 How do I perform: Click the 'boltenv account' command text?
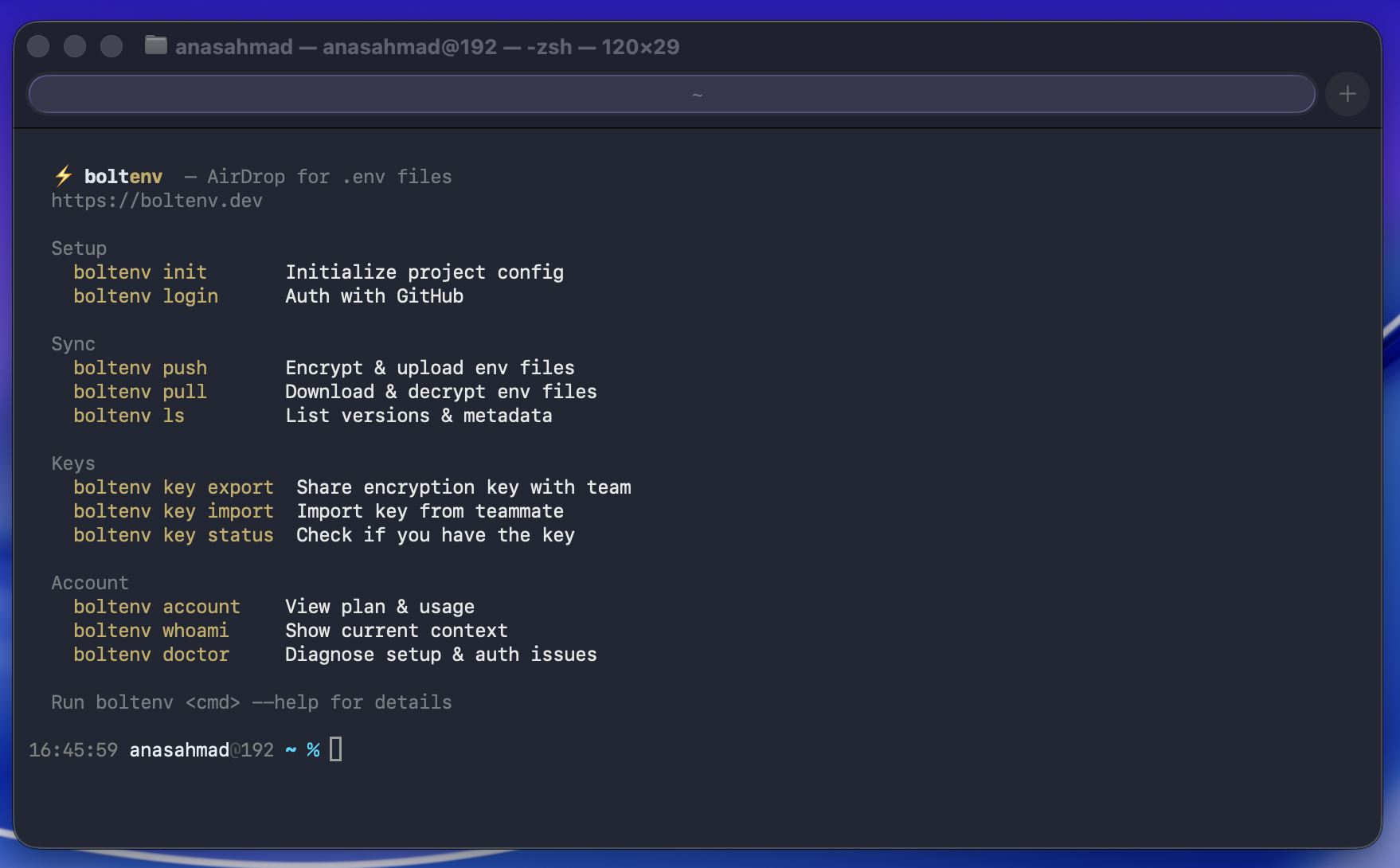157,607
